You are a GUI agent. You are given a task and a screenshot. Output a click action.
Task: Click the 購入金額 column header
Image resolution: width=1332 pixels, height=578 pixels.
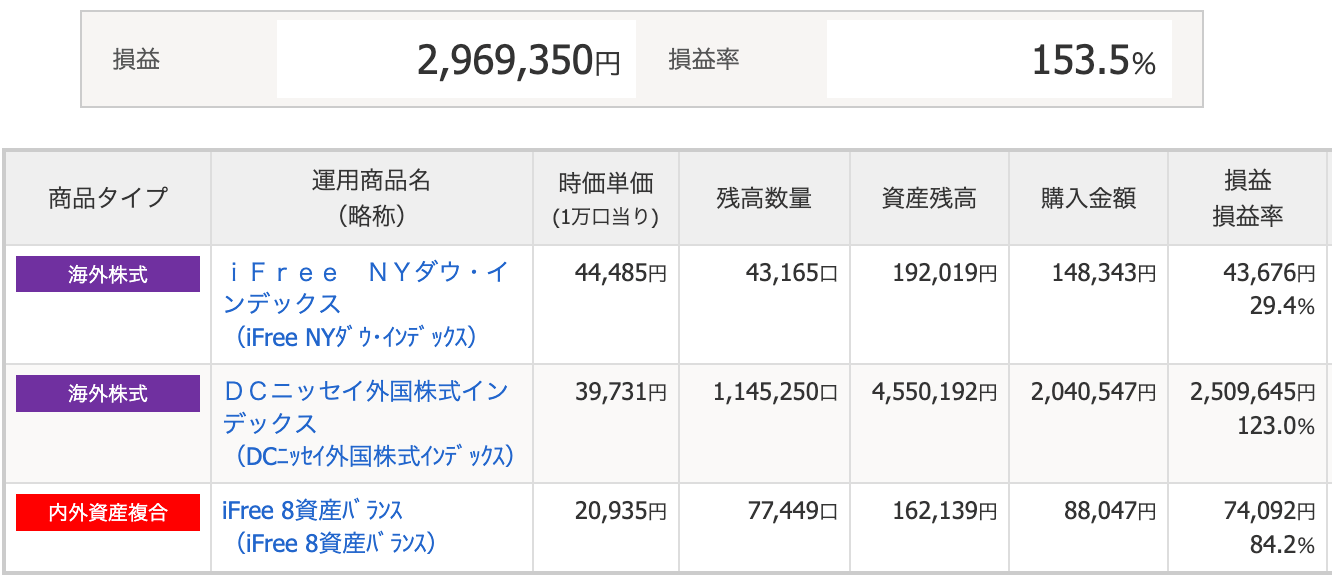1088,197
